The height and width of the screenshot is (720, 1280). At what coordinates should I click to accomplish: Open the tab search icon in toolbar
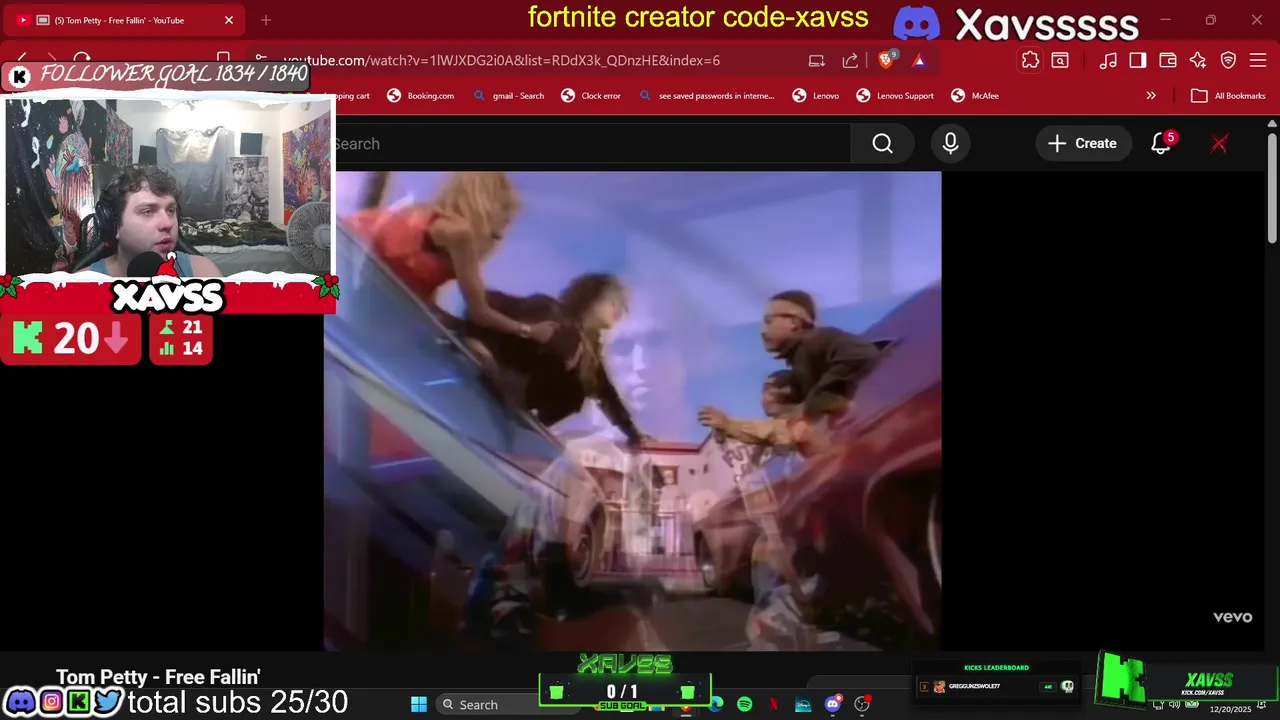click(x=1060, y=60)
